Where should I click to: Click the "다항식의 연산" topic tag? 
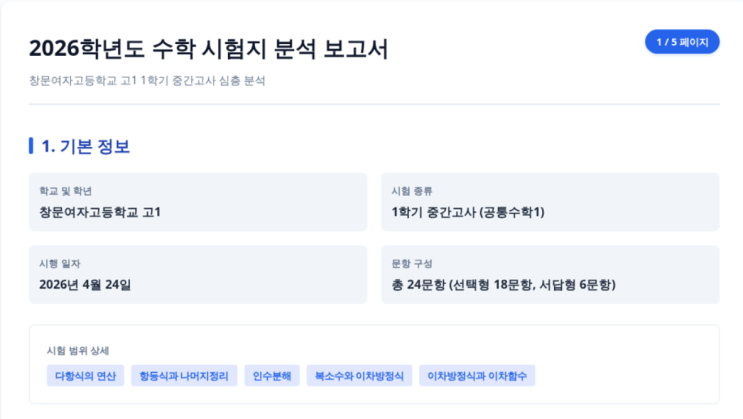tap(84, 376)
